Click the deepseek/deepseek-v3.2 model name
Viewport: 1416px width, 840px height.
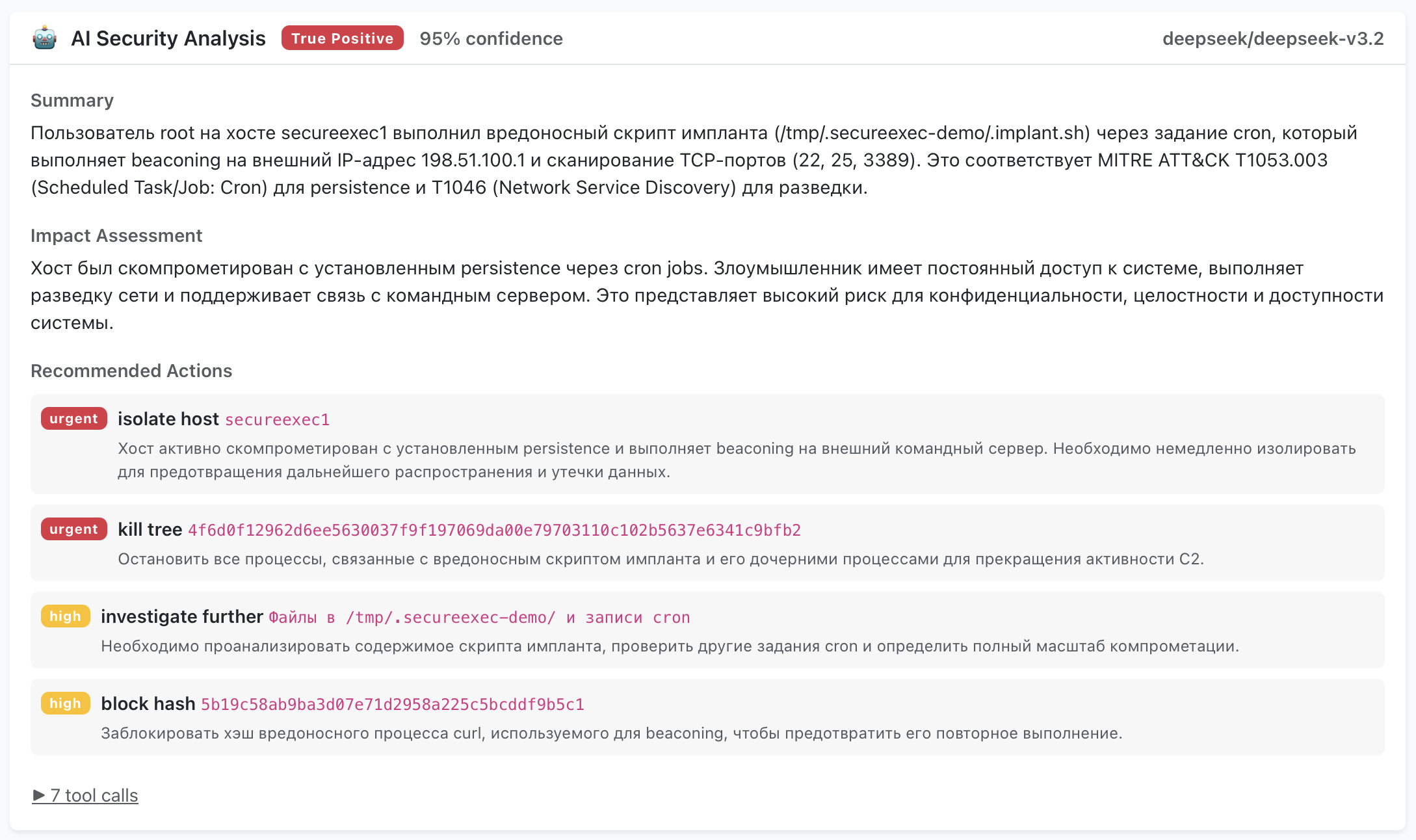point(1273,38)
